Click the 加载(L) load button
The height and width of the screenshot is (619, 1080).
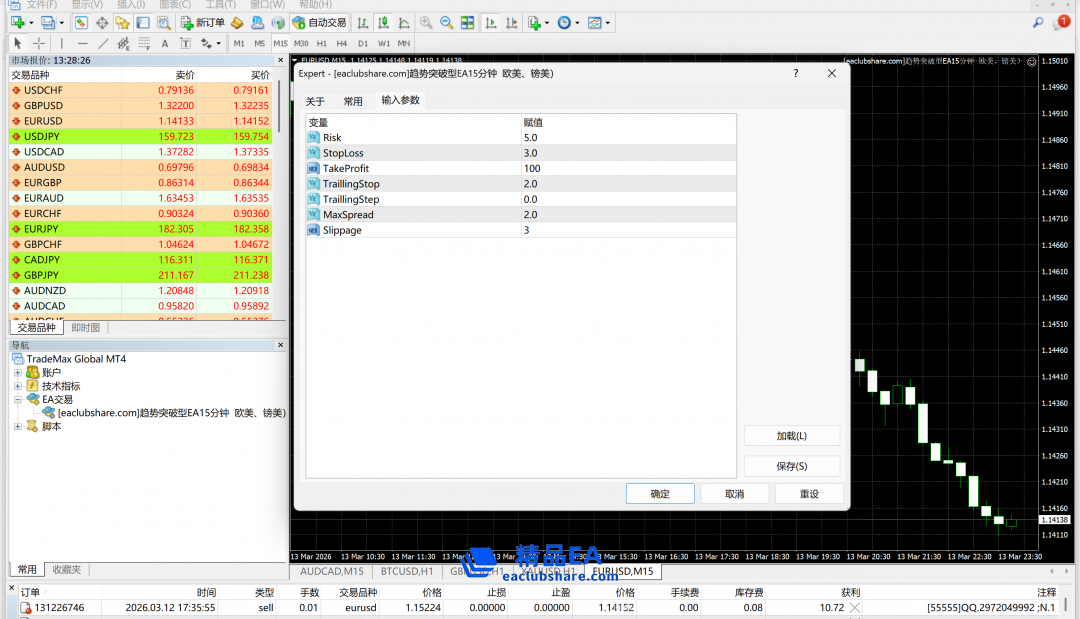point(791,436)
